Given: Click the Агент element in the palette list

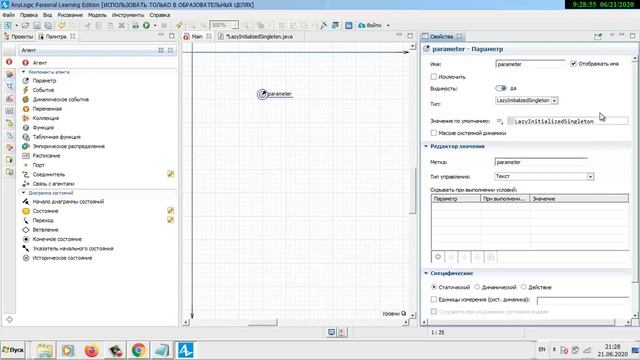Looking at the screenshot, I should coord(40,62).
